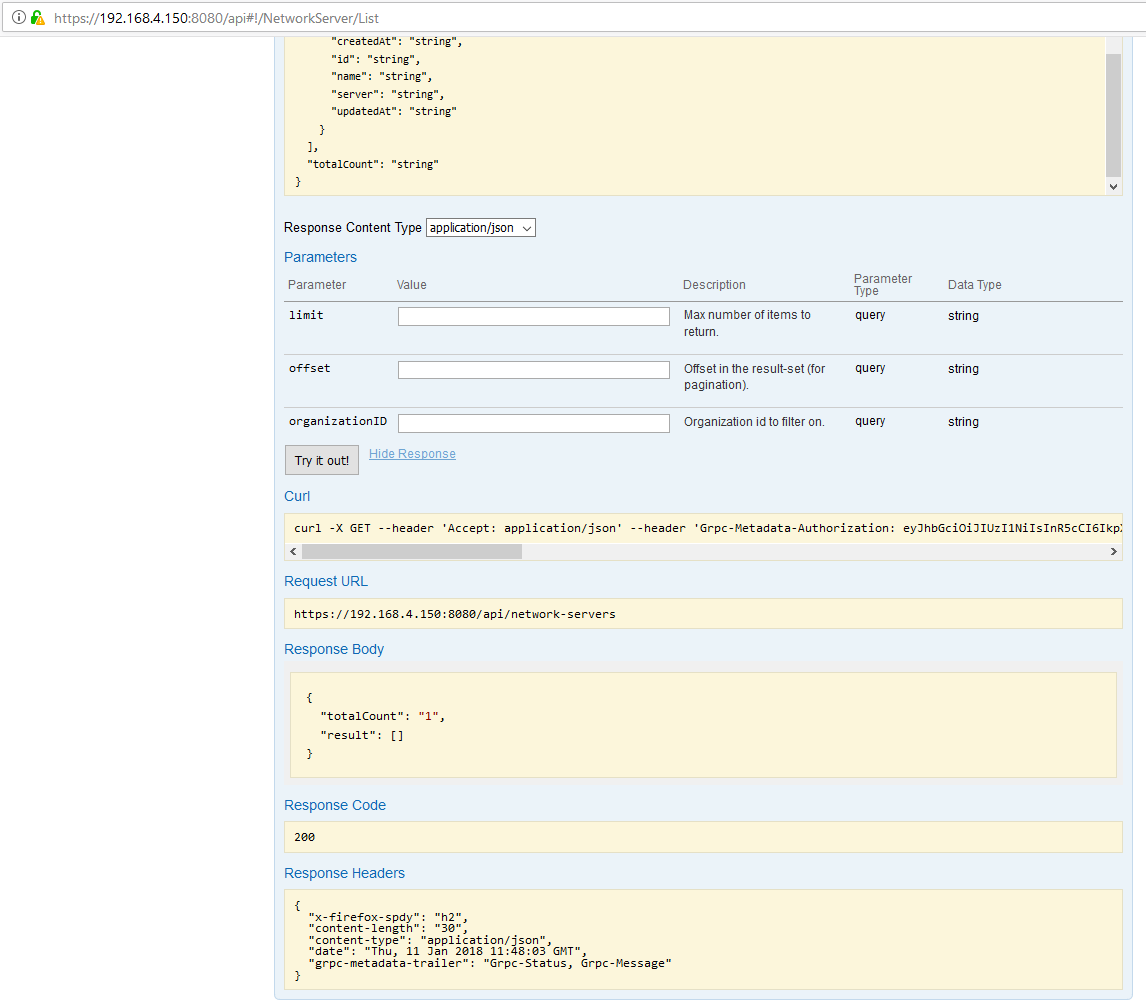
Task: Click the "result": [] line in Response Body
Action: [362, 735]
